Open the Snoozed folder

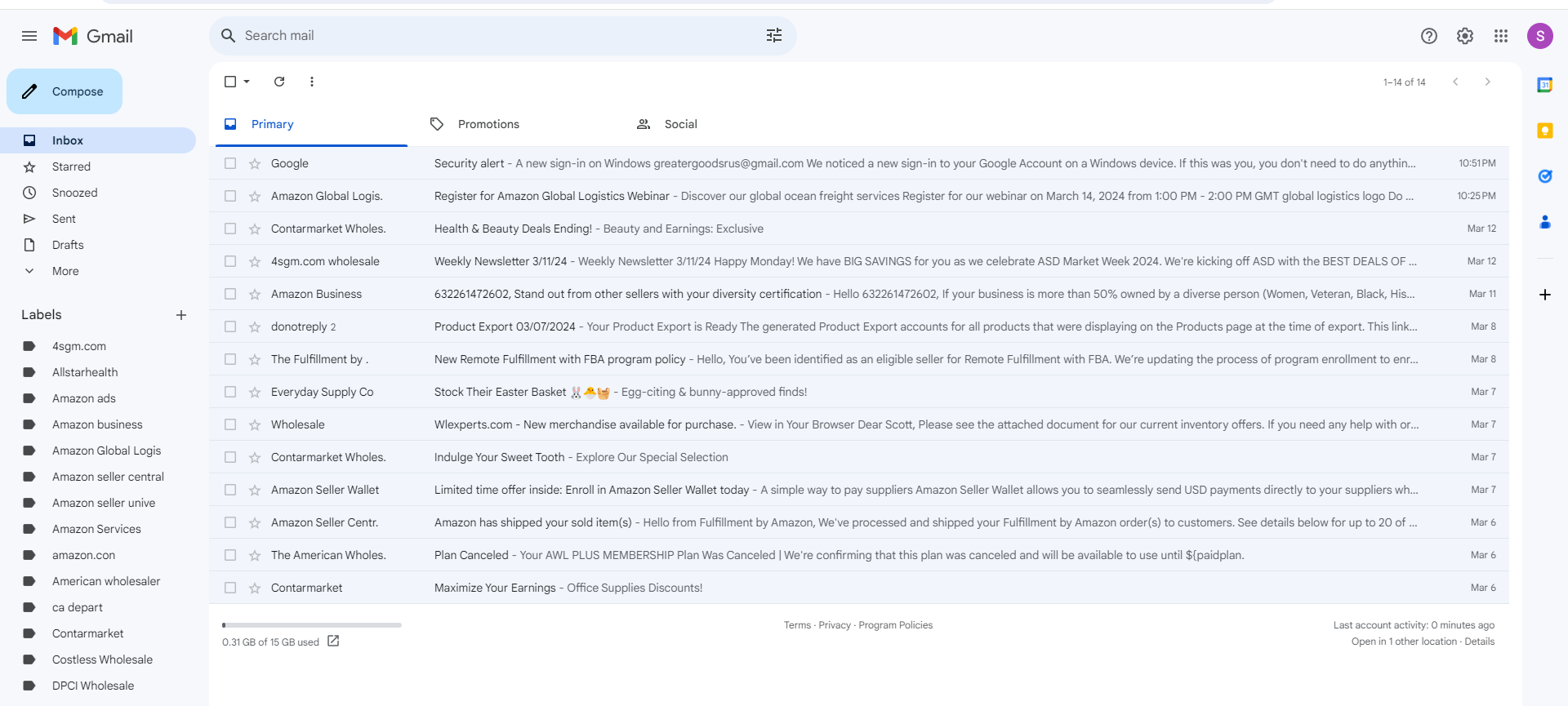pos(98,193)
